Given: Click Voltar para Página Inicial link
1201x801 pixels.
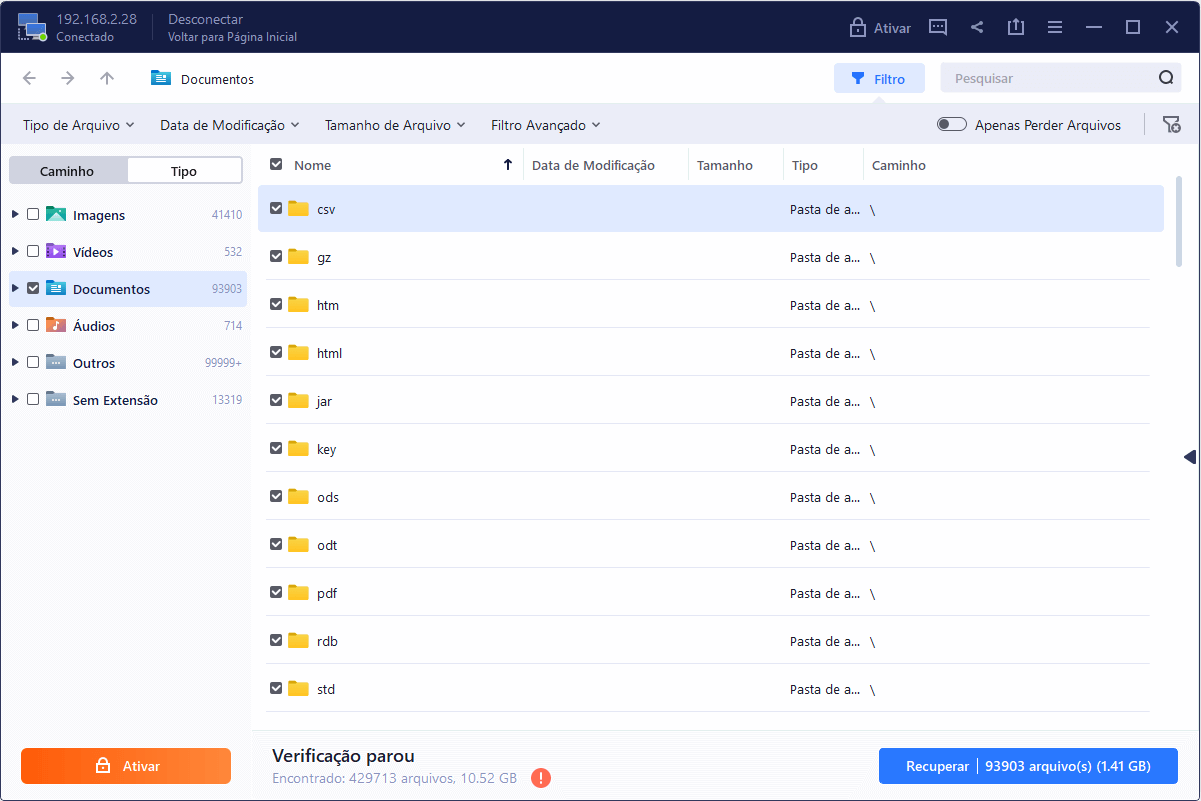Looking at the screenshot, I should tap(232, 37).
